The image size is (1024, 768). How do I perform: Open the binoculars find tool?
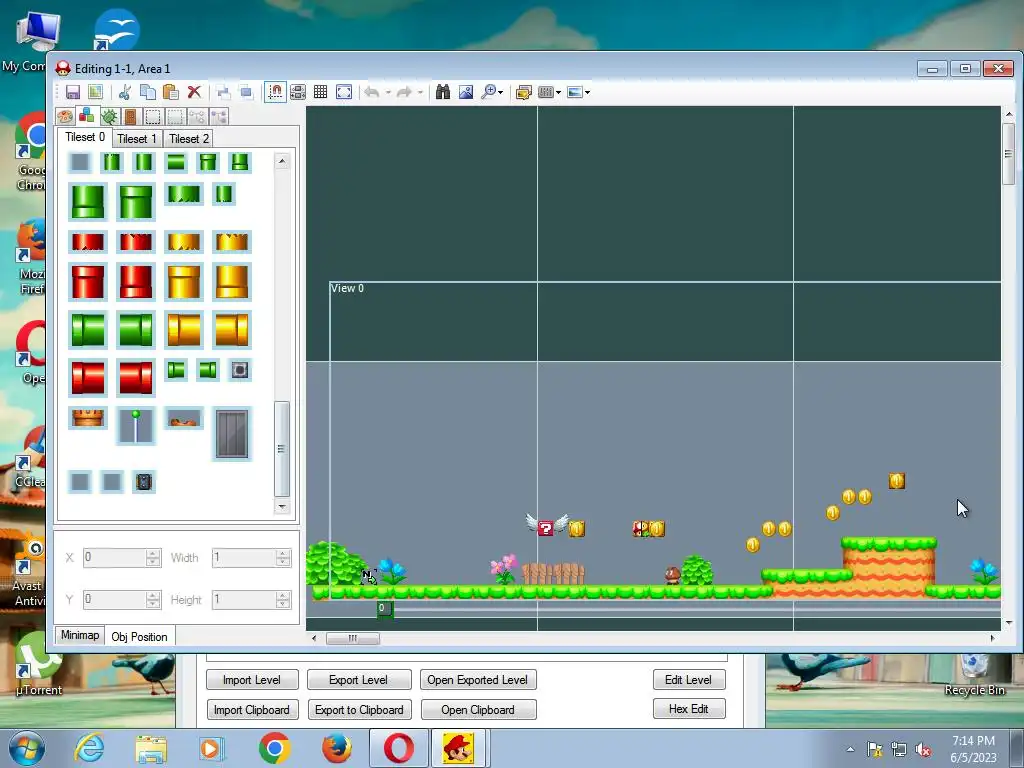tap(443, 92)
